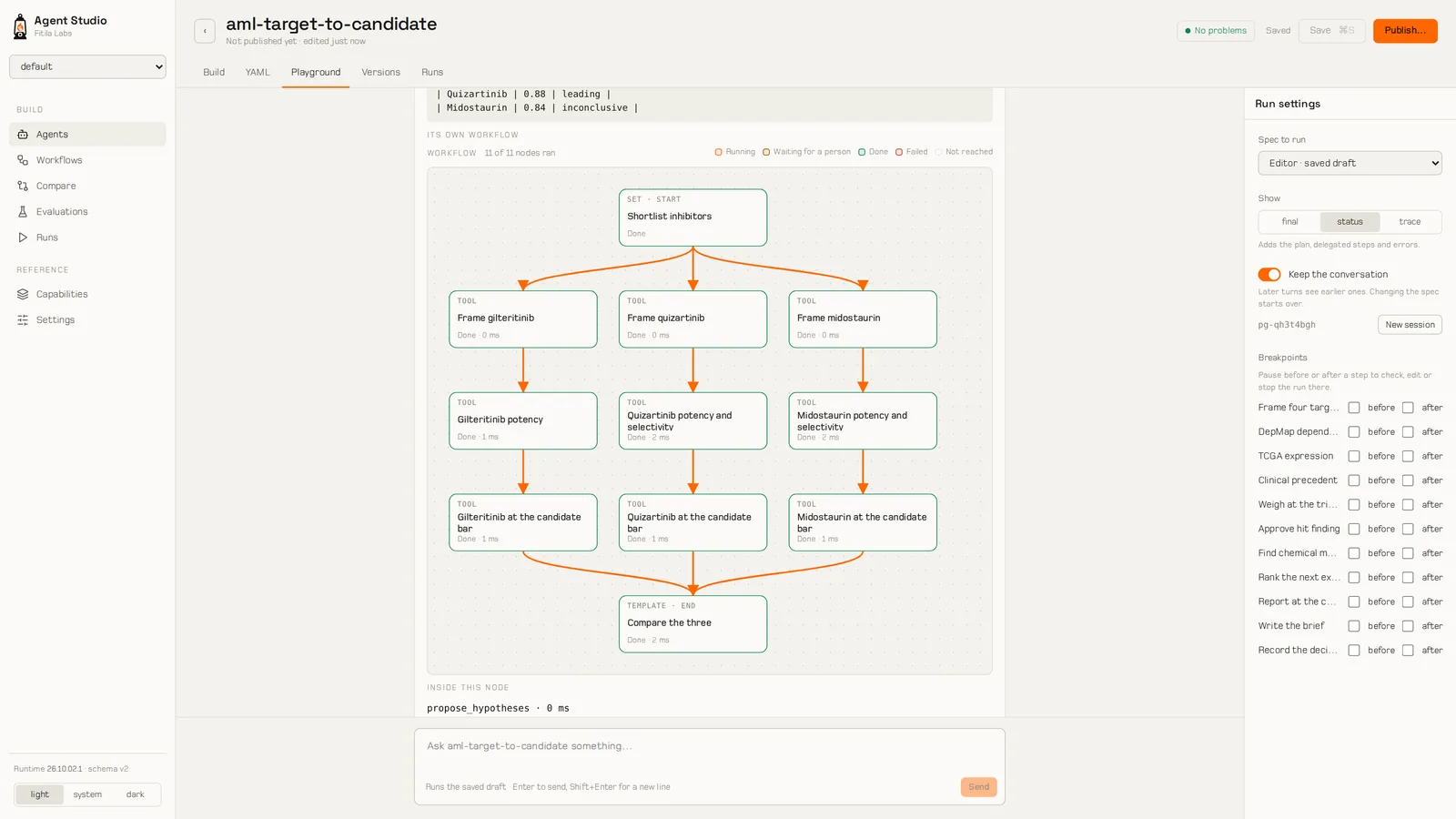1456x819 pixels.
Task: Select the Frame gilteritinib node
Action: 523,319
